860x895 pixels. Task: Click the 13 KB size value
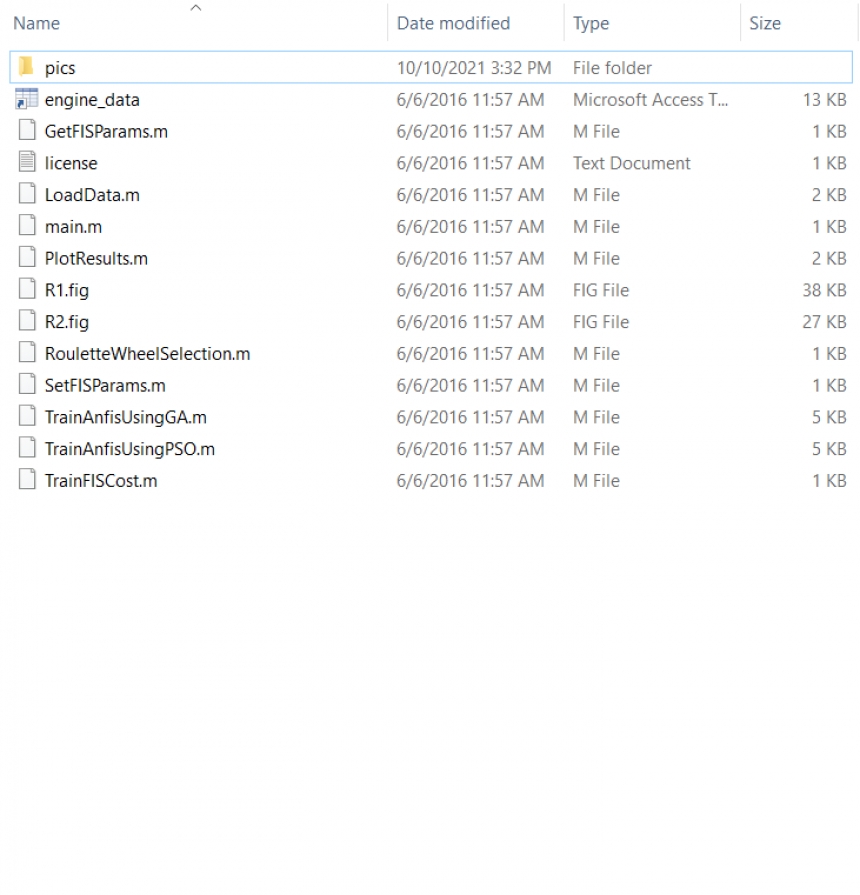824,100
